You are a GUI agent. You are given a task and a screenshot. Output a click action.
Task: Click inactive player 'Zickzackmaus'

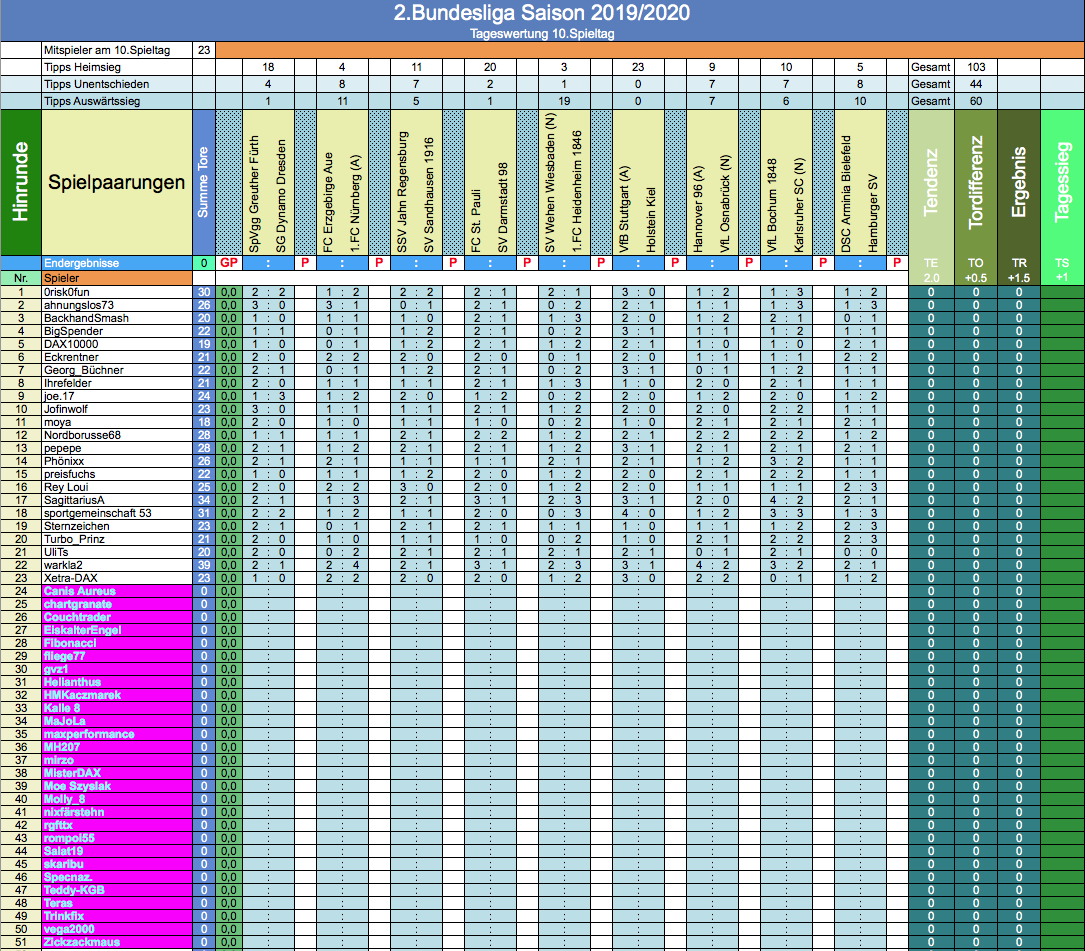click(82, 942)
